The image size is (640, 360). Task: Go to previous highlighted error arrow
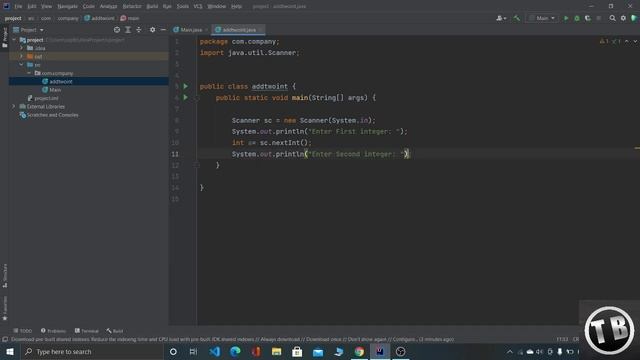[627, 41]
